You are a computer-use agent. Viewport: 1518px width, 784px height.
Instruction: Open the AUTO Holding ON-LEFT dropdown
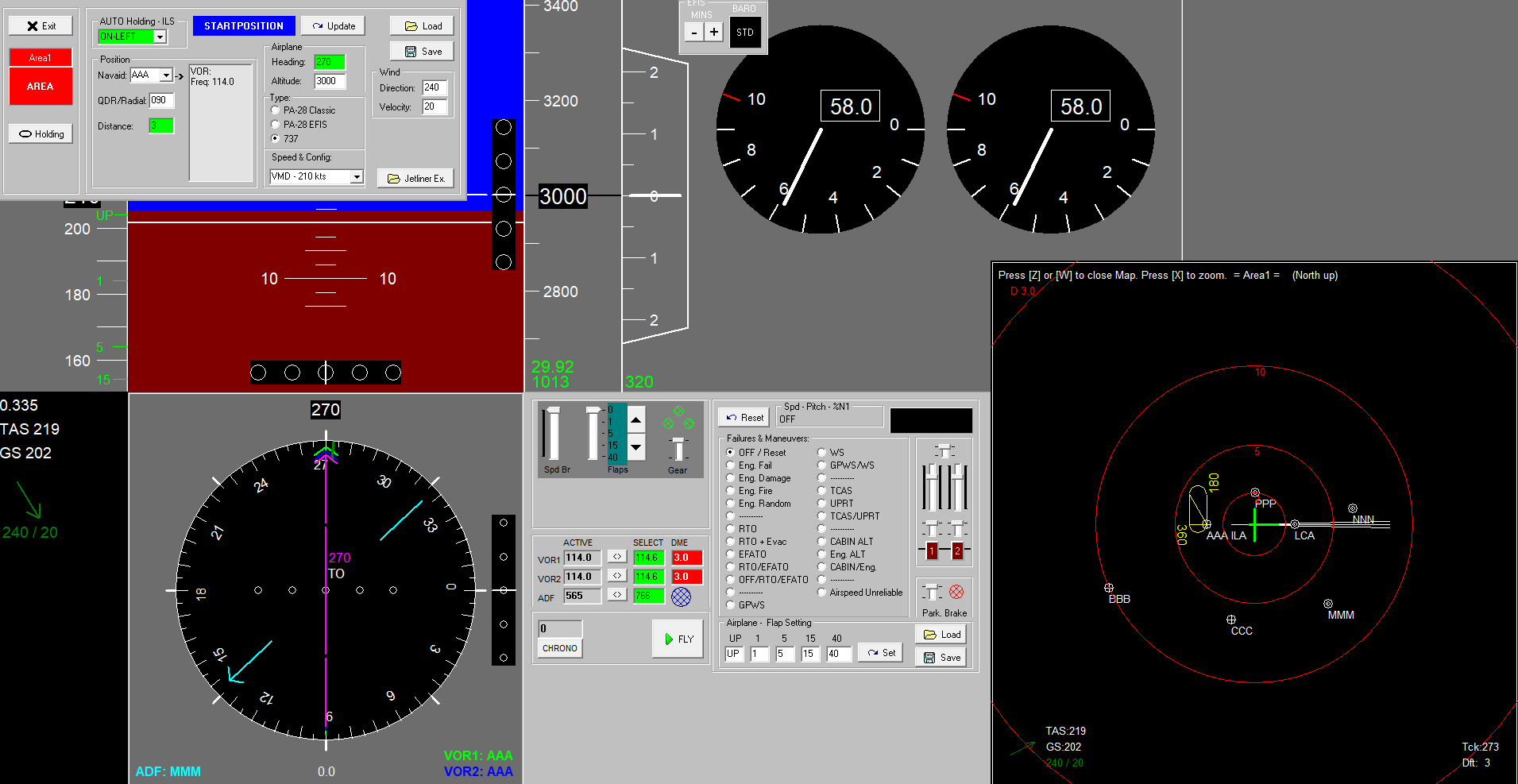[160, 37]
